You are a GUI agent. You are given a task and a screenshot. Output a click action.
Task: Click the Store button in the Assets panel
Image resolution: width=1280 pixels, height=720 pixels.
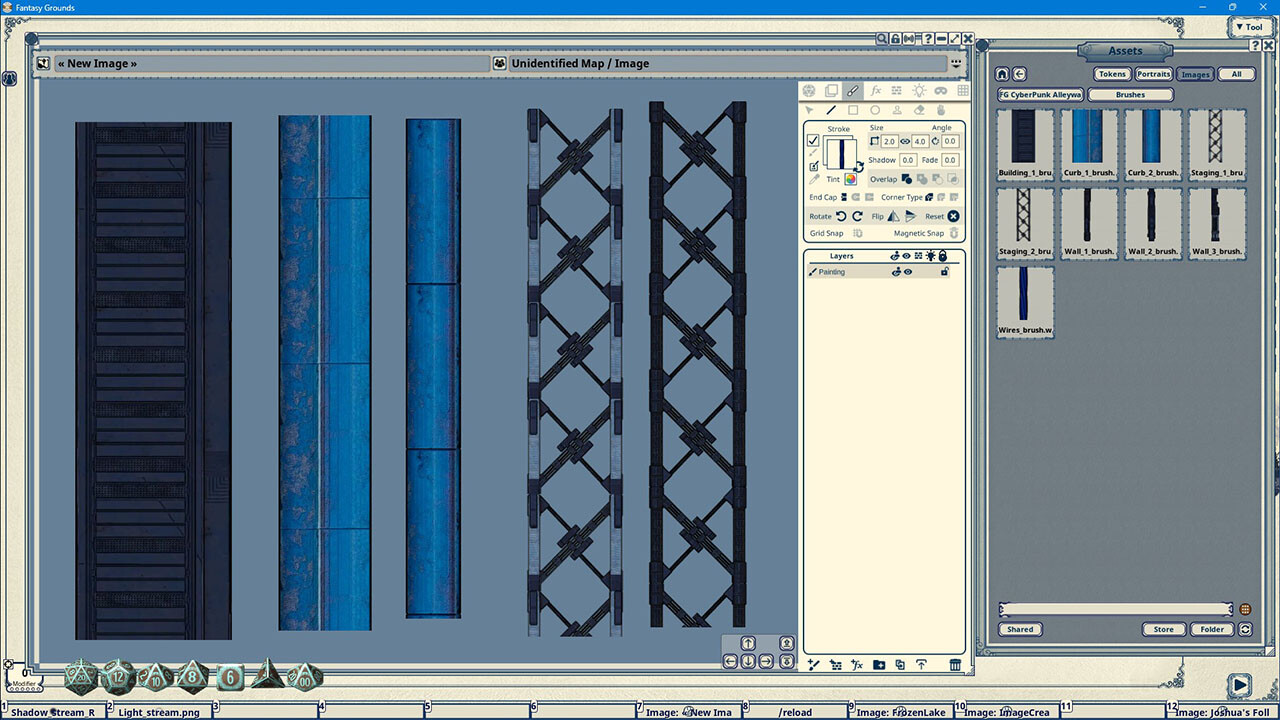[1163, 629]
